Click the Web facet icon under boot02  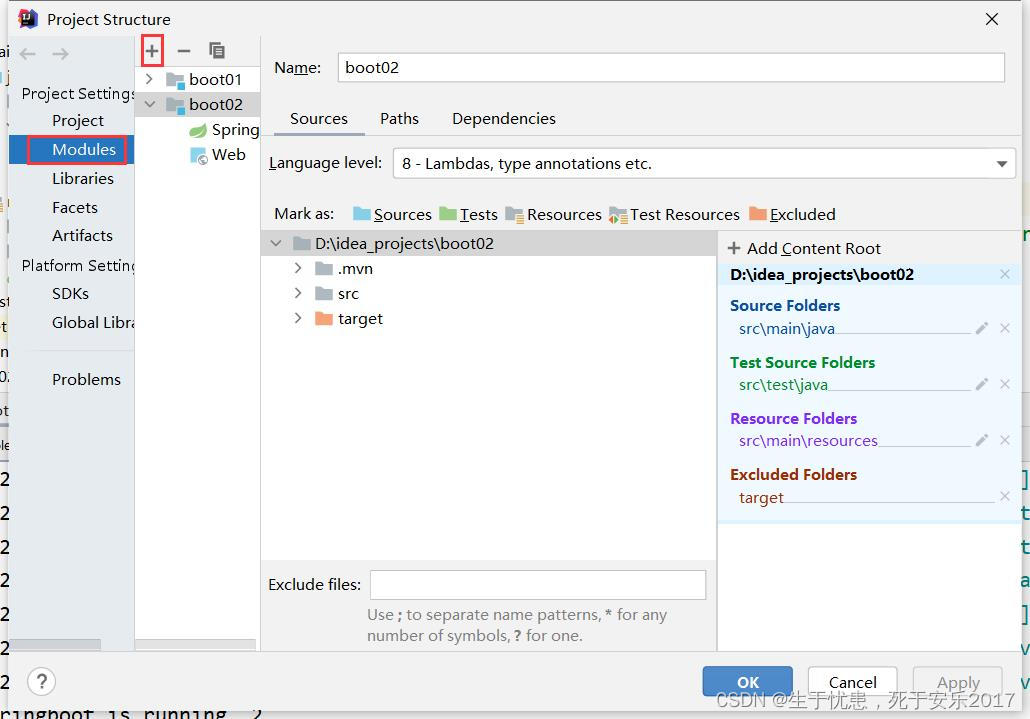(198, 154)
